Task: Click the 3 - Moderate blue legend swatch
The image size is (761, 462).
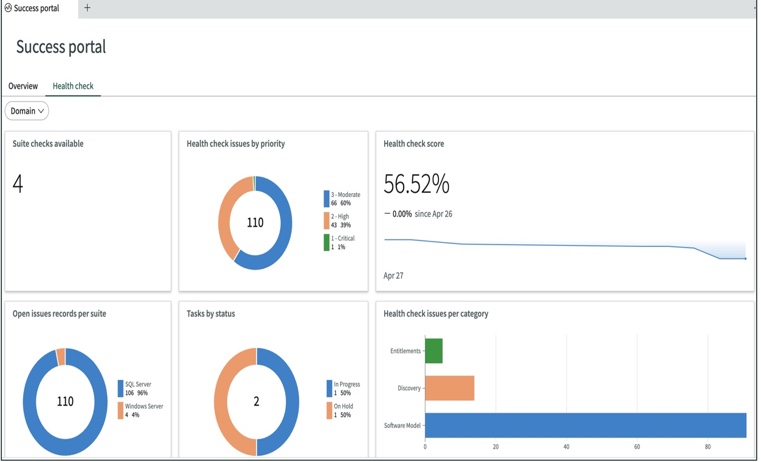Action: pos(326,199)
